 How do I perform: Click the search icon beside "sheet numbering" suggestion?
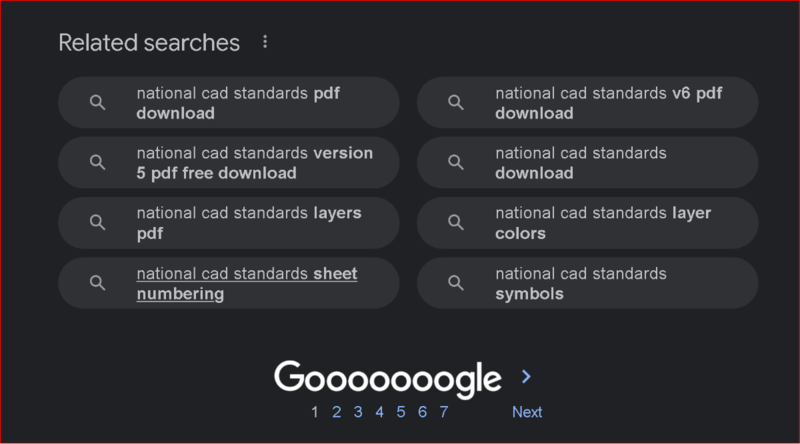[97, 283]
